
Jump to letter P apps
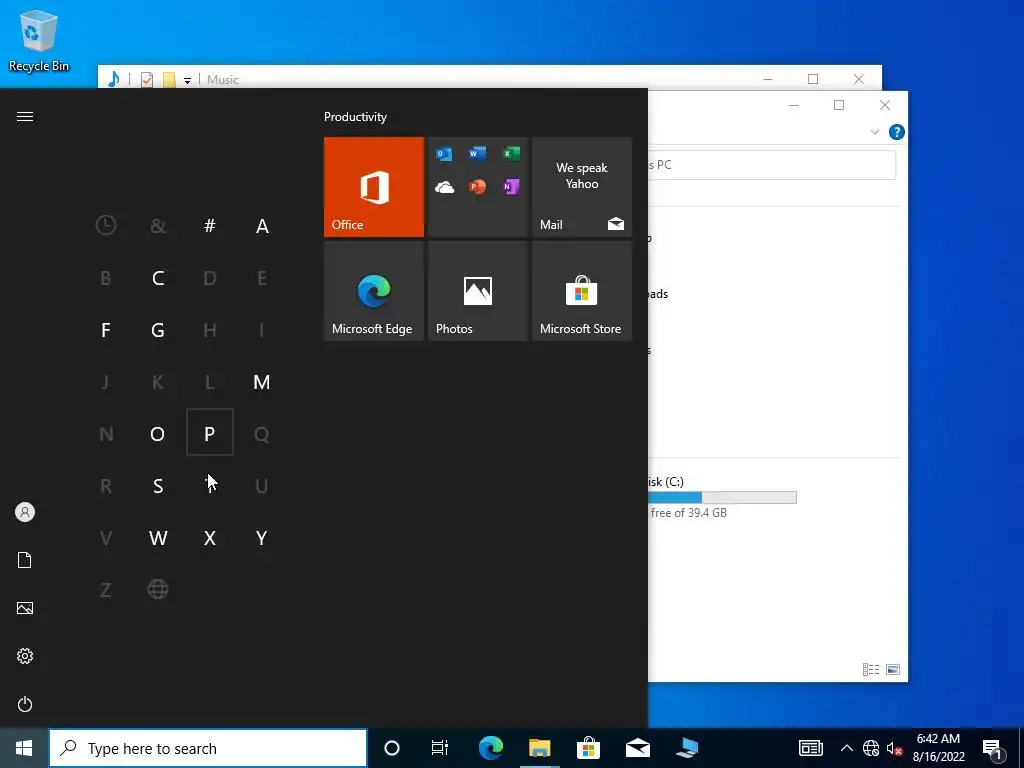(210, 432)
